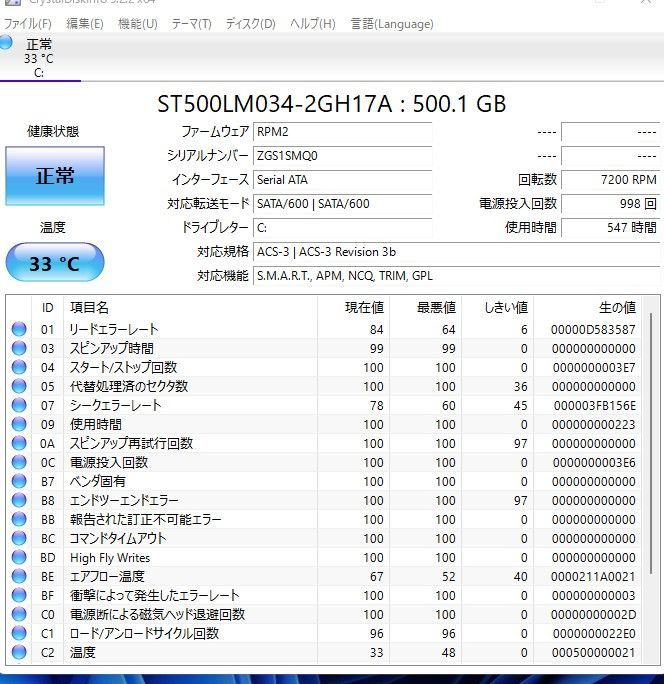The width and height of the screenshot is (664, 684).
Task: Click the status icon for row C2 温度
Action: (x=19, y=652)
